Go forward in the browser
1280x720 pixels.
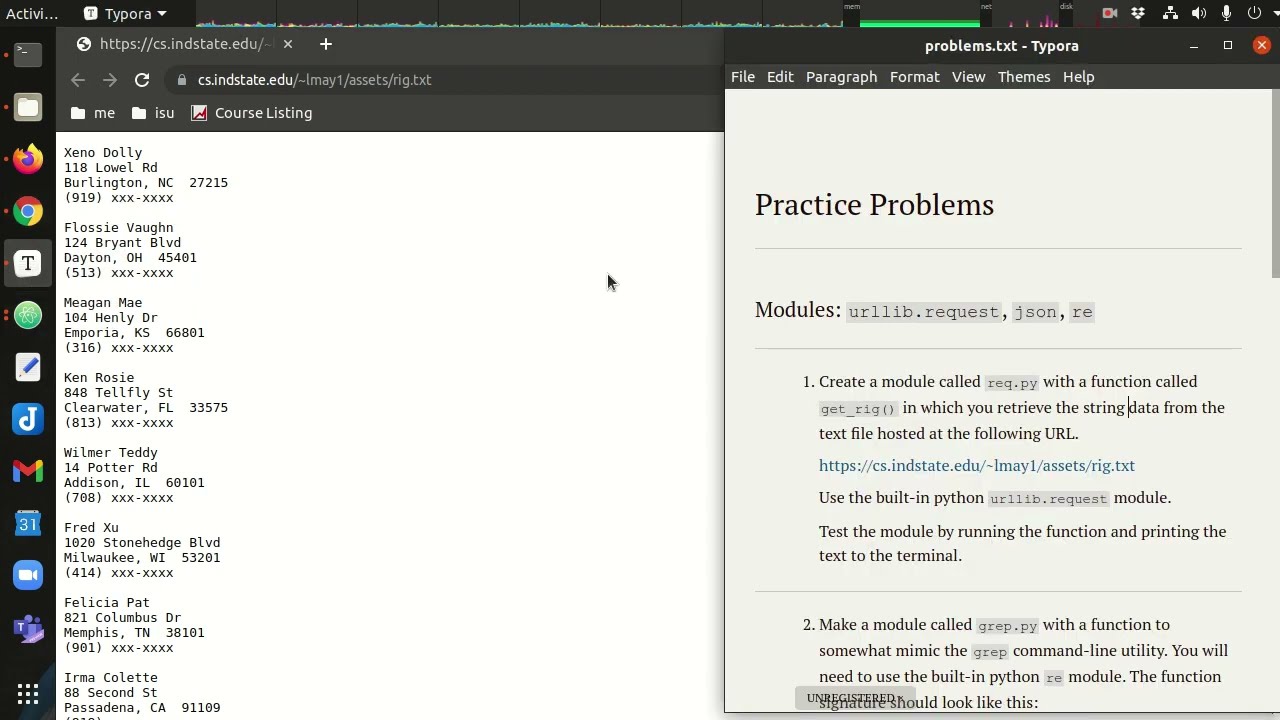click(110, 80)
